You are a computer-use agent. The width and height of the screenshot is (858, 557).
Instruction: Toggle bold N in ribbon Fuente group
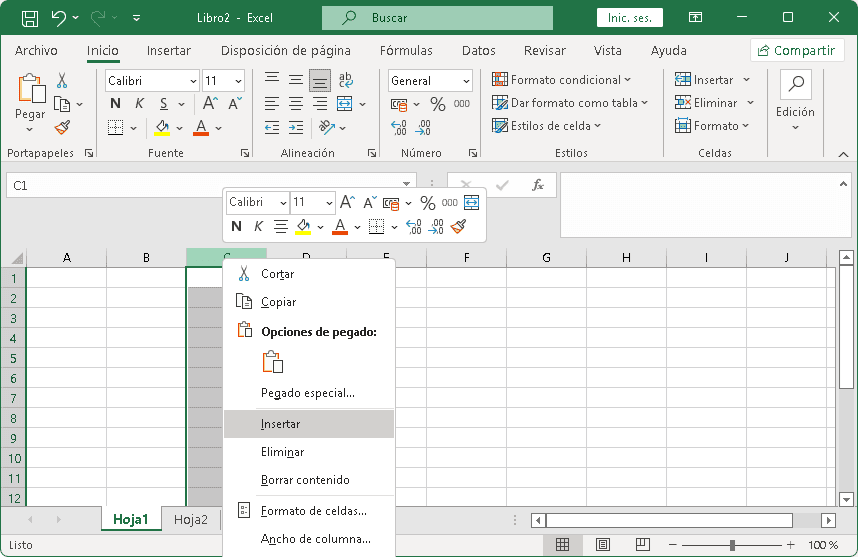coord(115,103)
